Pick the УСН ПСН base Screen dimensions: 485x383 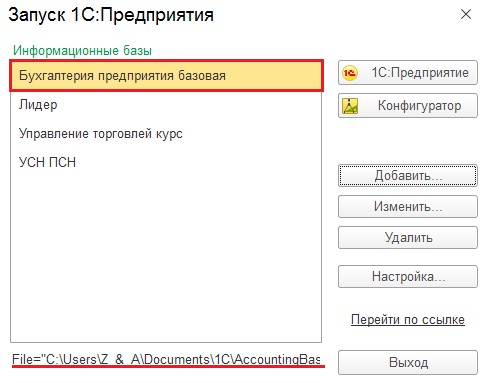tap(166, 162)
